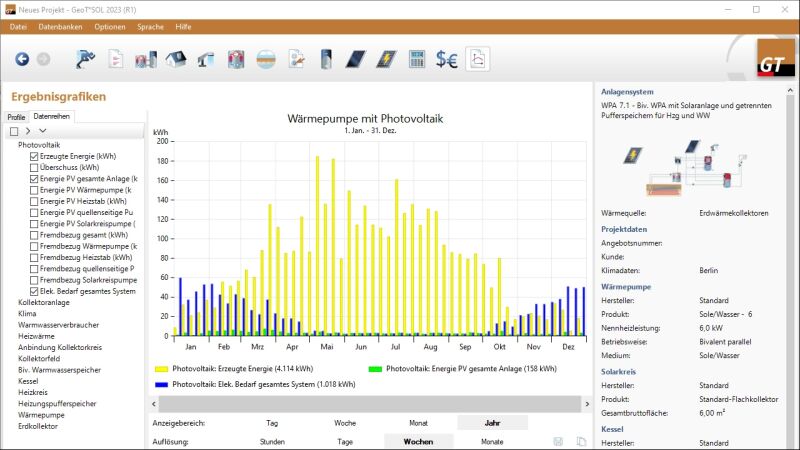Viewport: 800px width, 450px height.
Task: Click the house building toolbar icon
Action: 176,59
